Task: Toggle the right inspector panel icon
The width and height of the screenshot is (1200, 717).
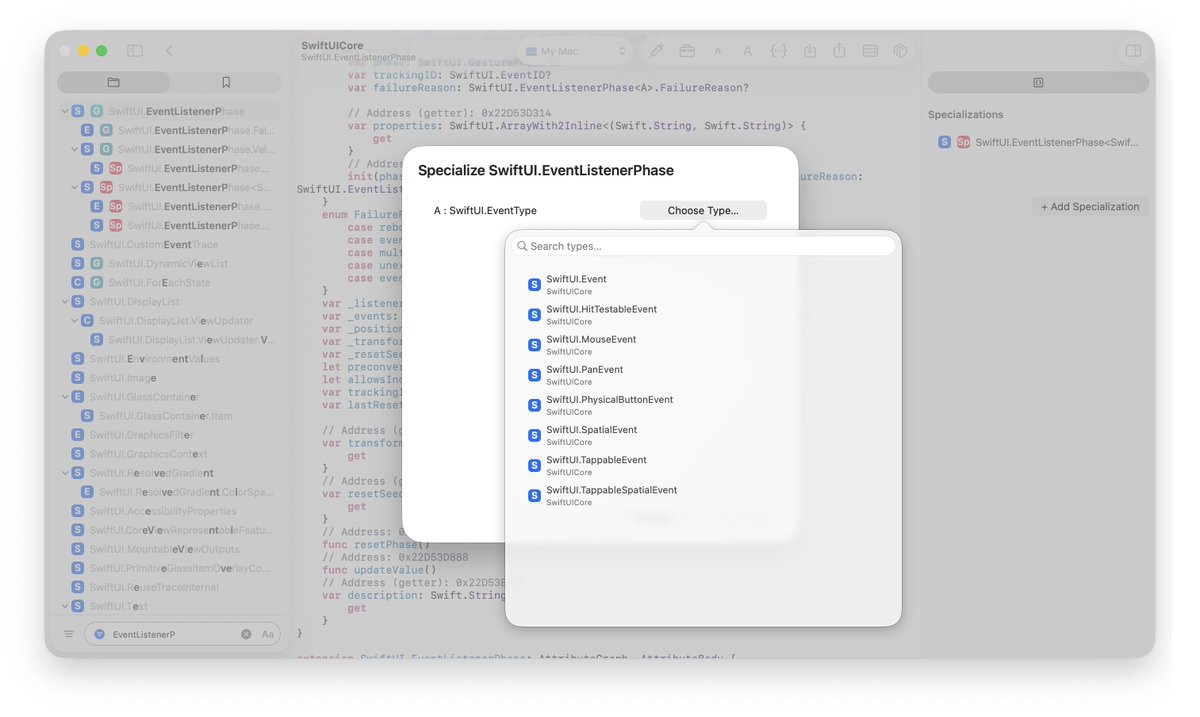Action: click(x=1133, y=50)
